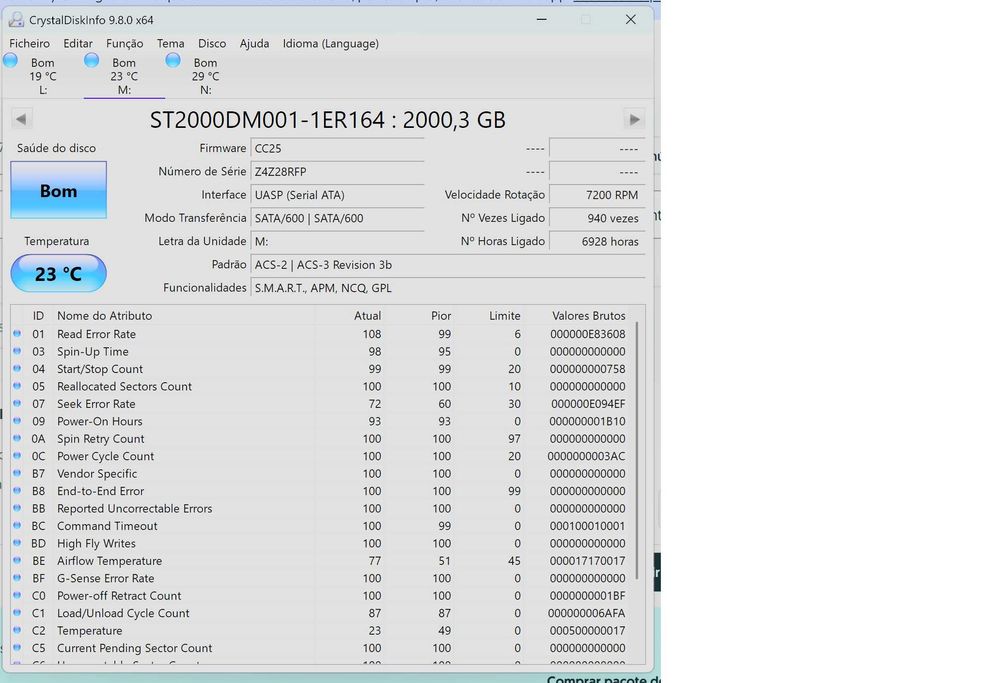The height and width of the screenshot is (683, 1000).
Task: Click the rotation speed field 7200 RPM
Action: coord(597,195)
